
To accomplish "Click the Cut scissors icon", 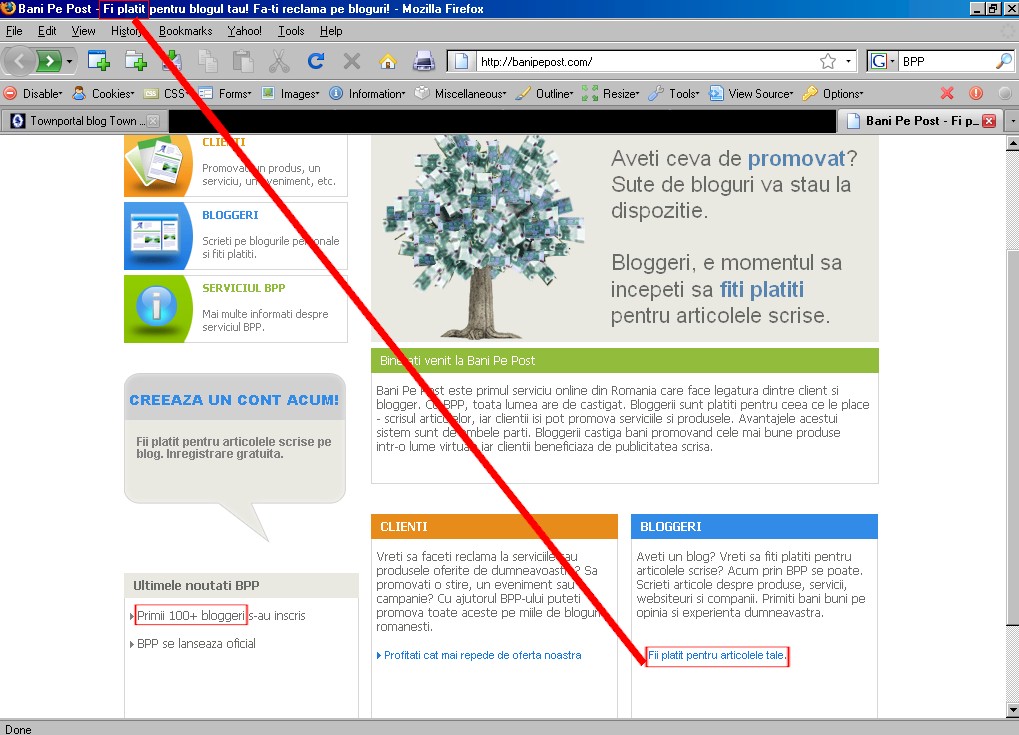I will 279,61.
